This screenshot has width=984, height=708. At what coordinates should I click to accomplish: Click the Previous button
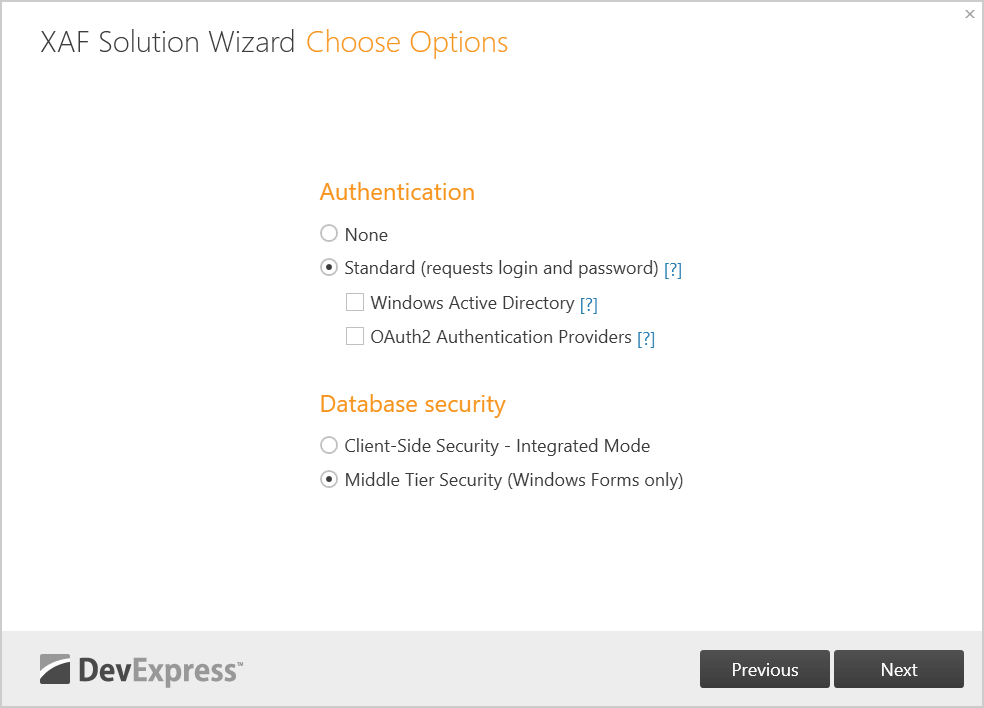tap(764, 668)
